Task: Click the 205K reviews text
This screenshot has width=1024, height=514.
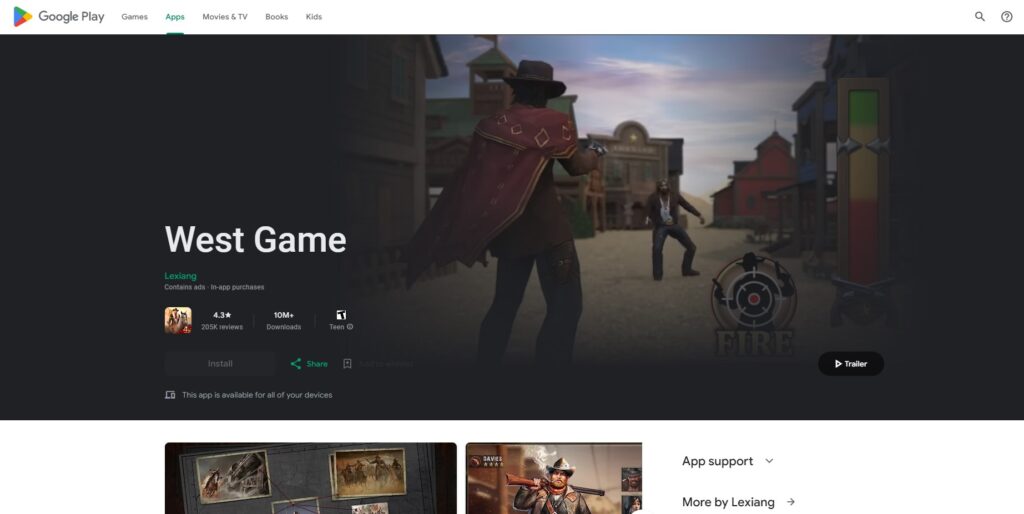Action: tap(222, 327)
